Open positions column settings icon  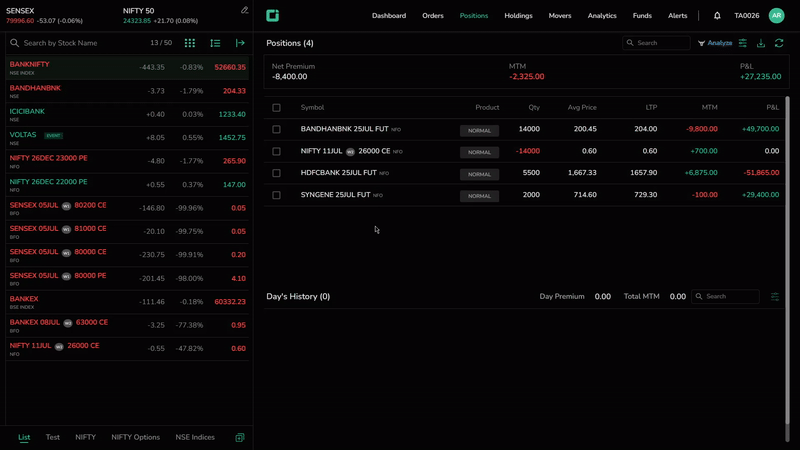(x=743, y=43)
